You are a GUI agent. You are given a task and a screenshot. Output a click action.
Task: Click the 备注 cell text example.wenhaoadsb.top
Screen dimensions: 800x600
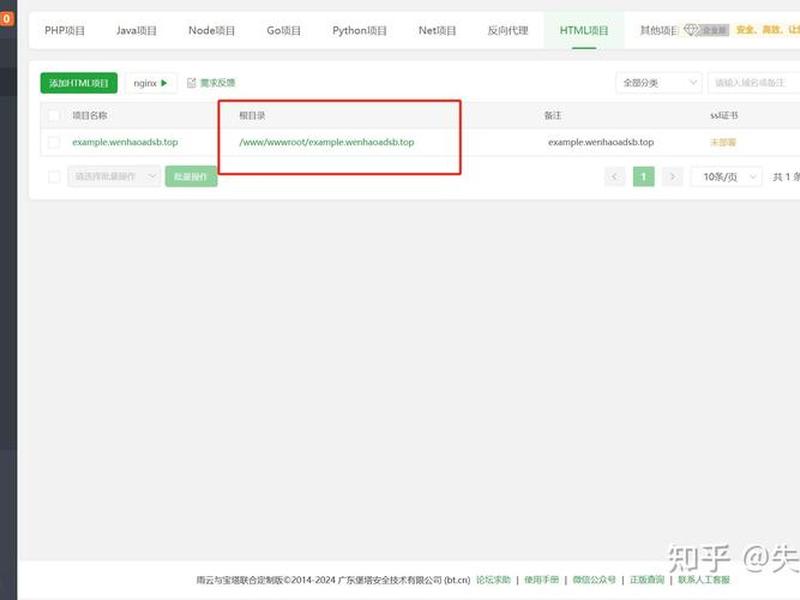pos(601,142)
